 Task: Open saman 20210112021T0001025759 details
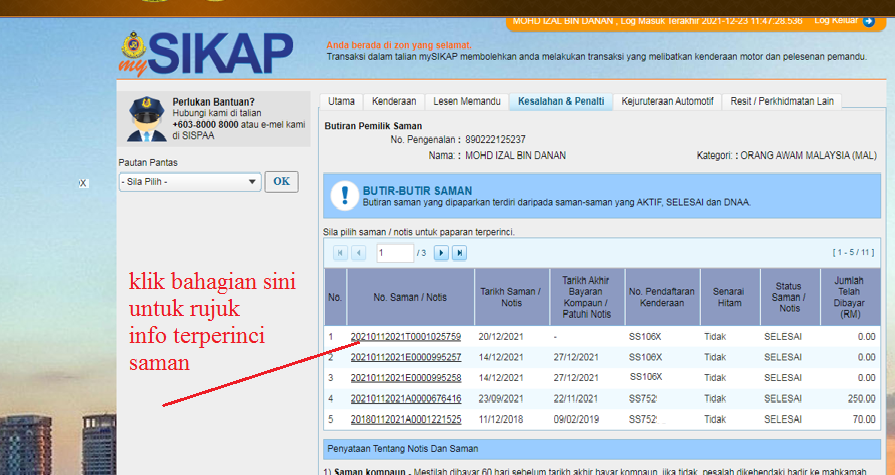tap(406, 337)
